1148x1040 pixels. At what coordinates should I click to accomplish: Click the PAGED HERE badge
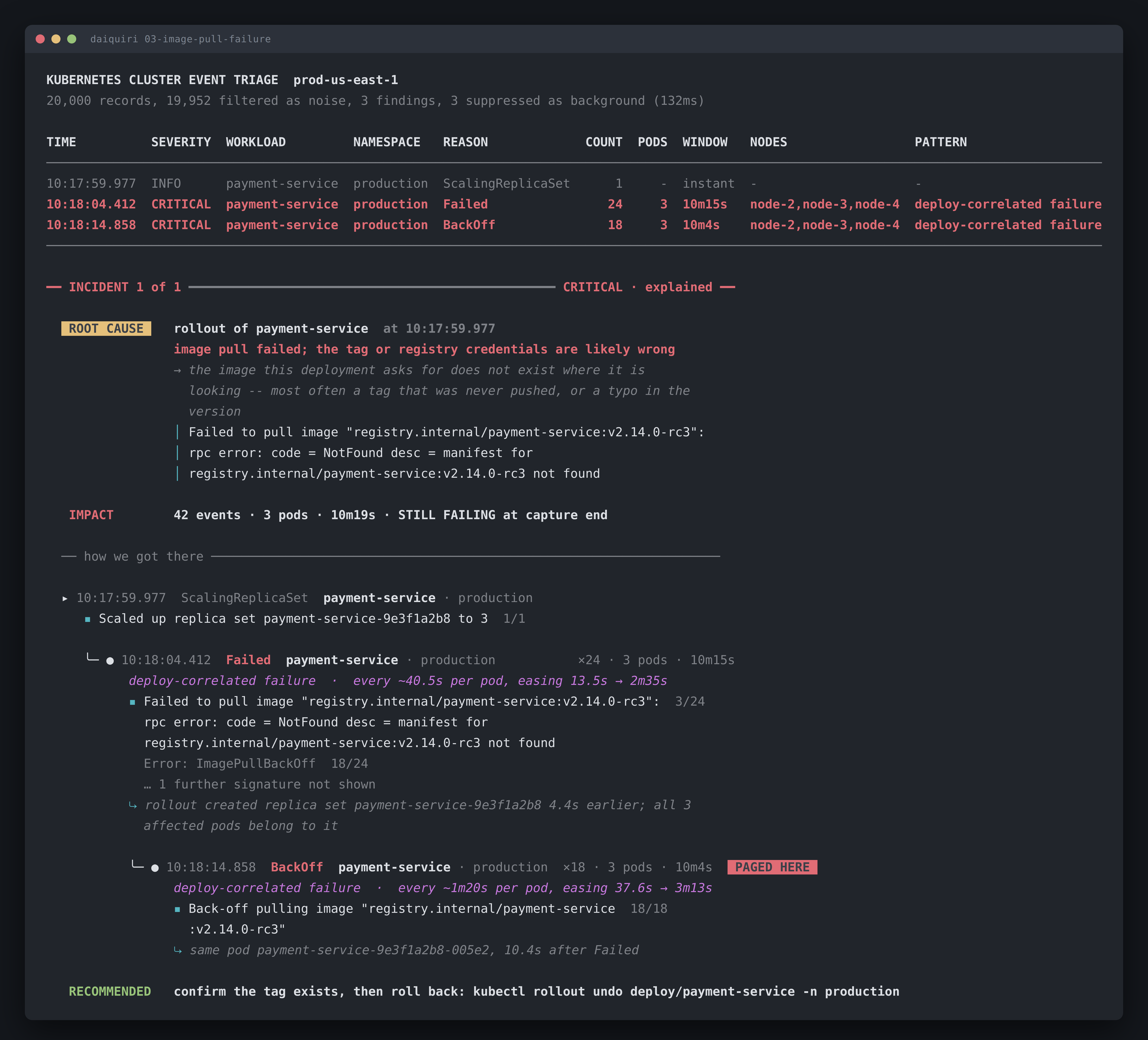(772, 867)
